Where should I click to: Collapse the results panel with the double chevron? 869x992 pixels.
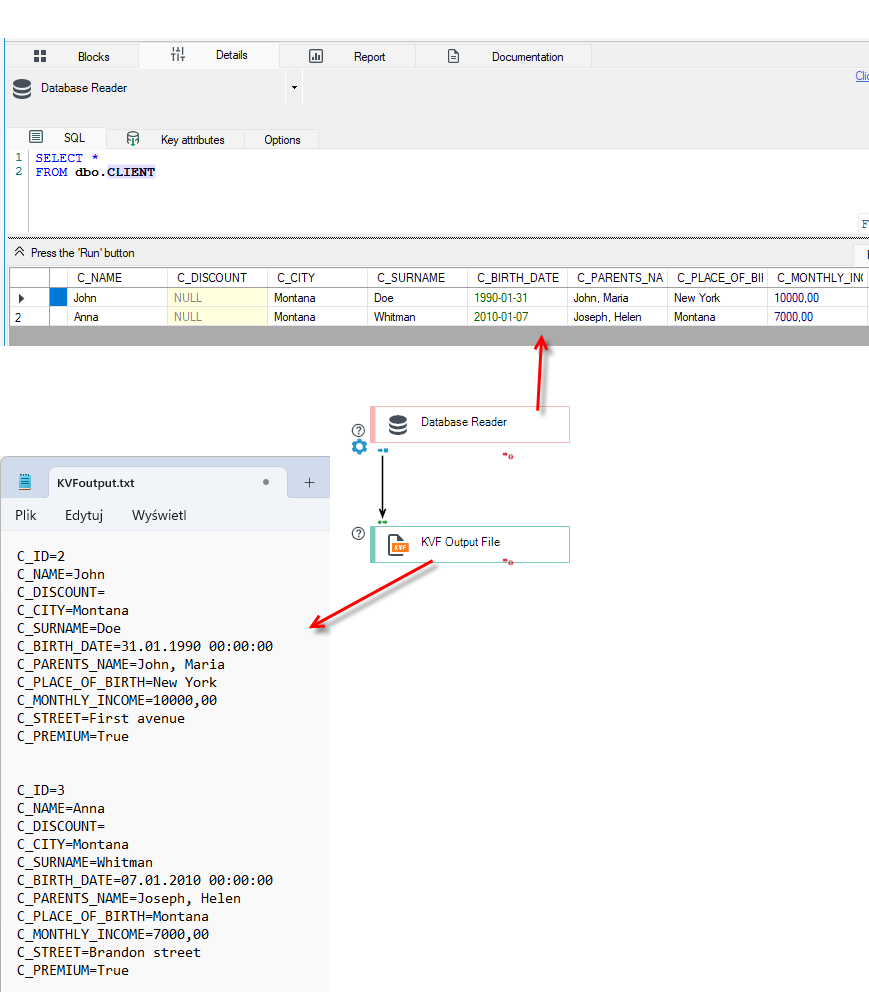pos(20,252)
